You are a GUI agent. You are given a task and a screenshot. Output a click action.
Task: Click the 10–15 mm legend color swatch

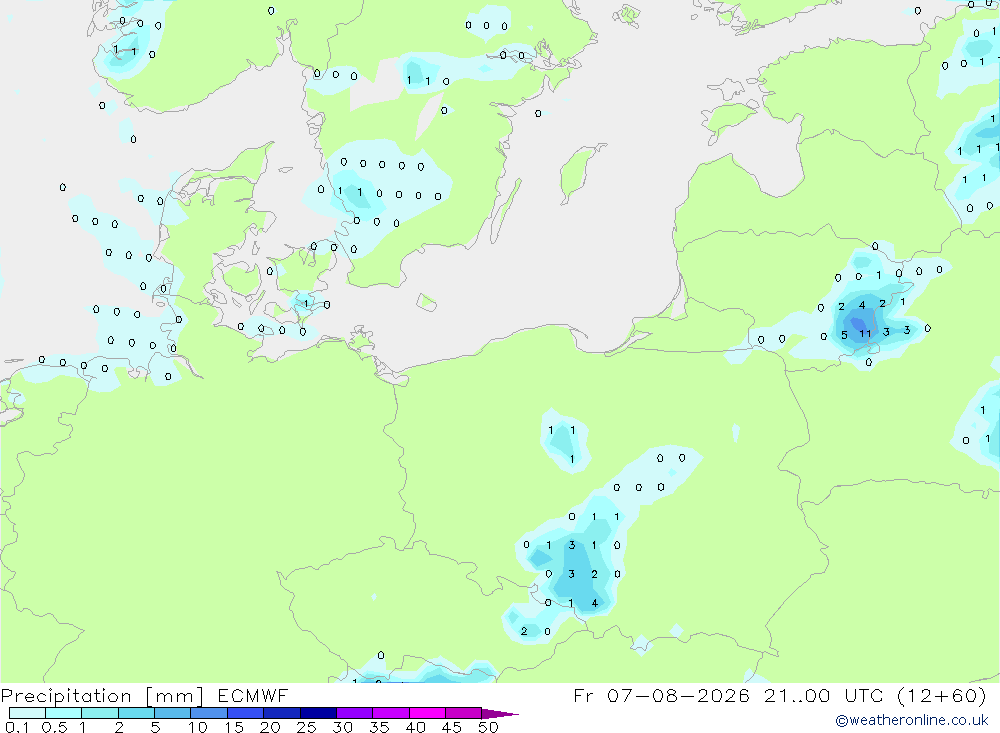[x=209, y=713]
